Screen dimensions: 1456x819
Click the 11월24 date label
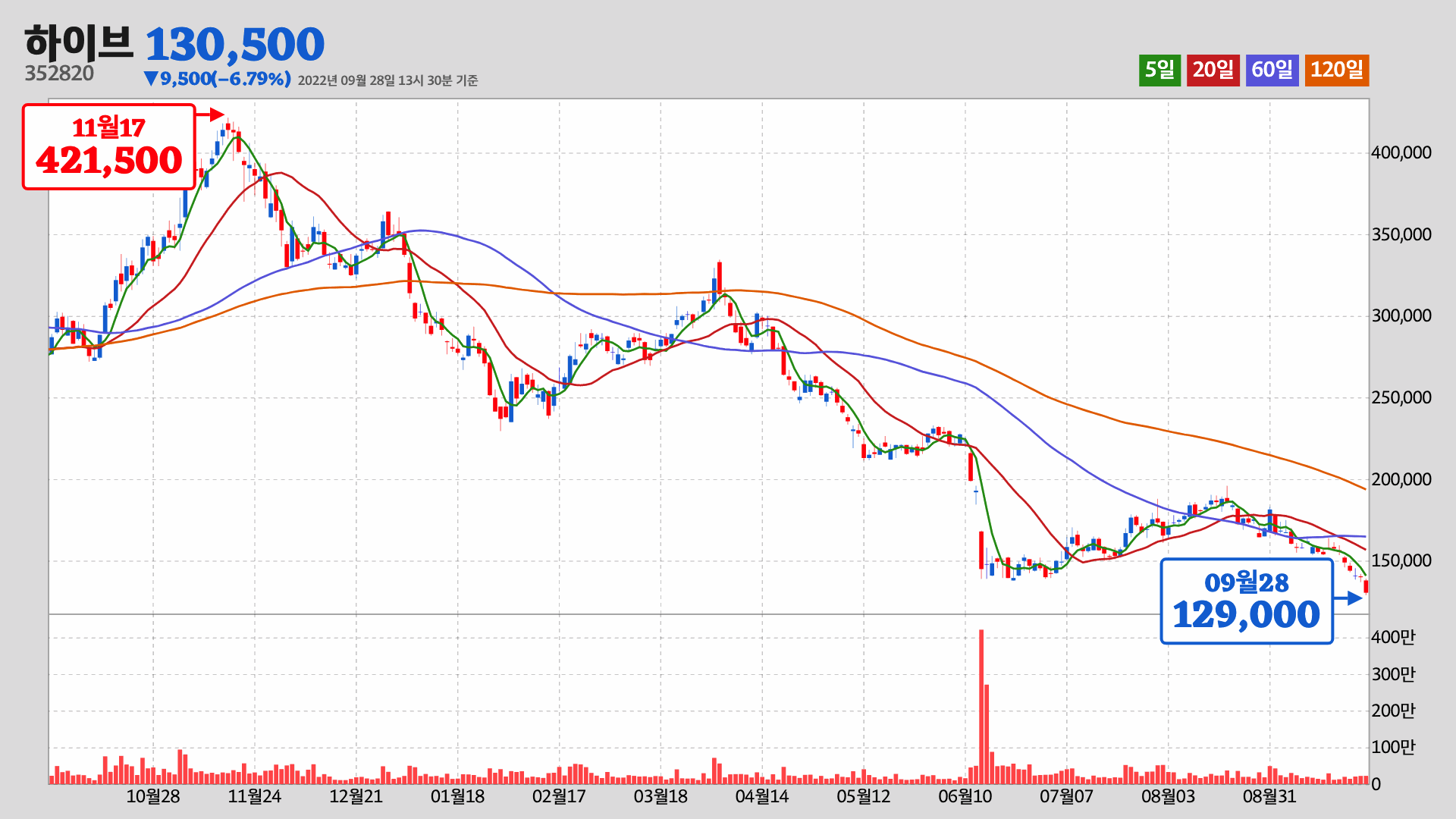[x=255, y=797]
